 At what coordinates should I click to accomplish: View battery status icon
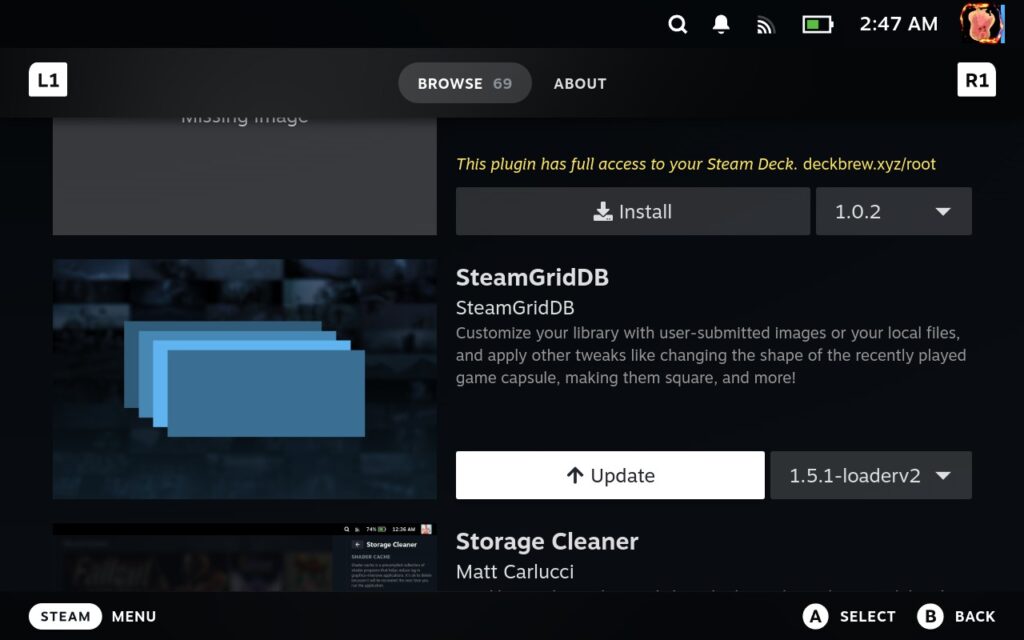(818, 25)
